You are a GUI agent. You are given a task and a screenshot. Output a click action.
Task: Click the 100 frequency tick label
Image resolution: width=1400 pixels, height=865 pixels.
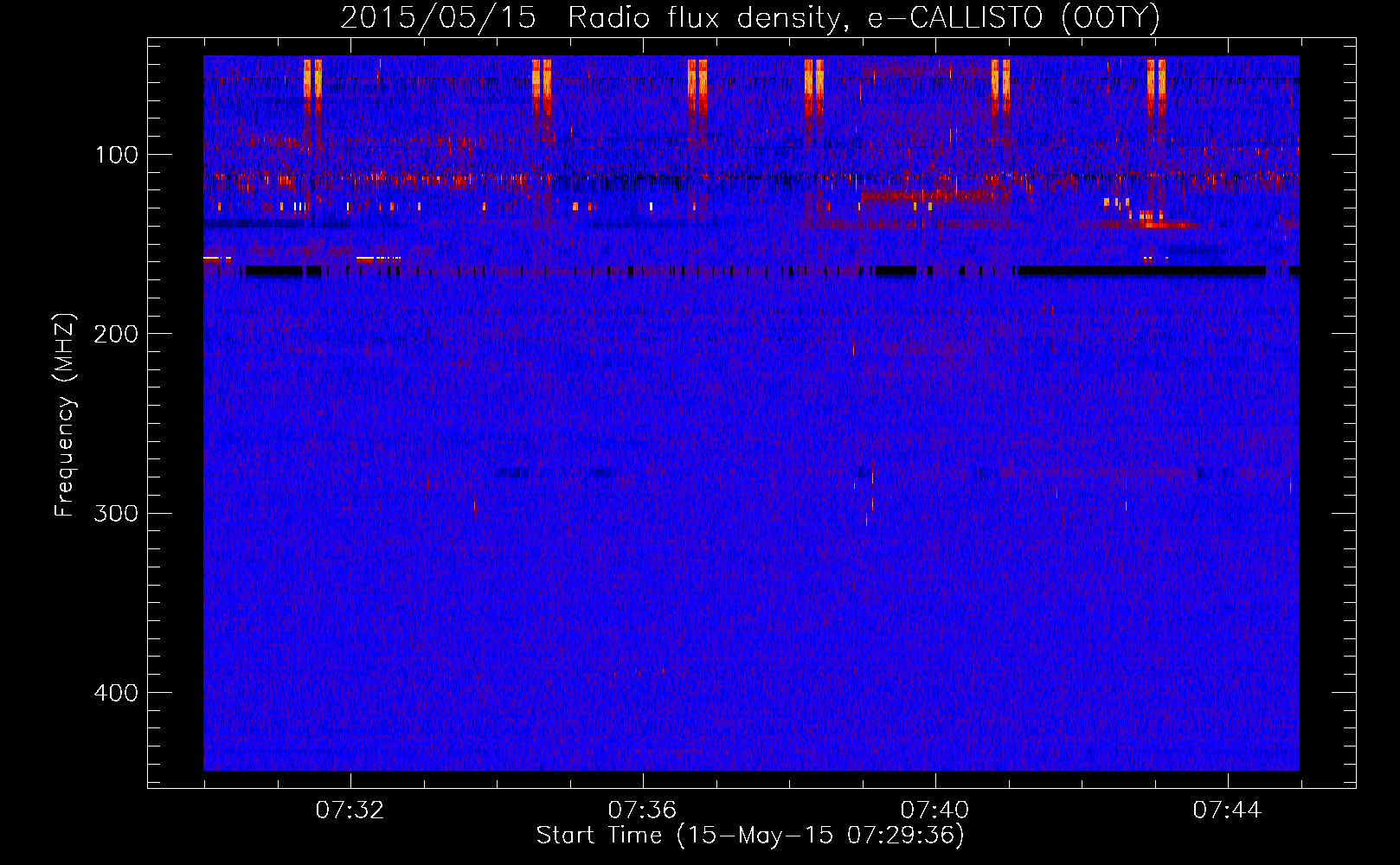pyautogui.click(x=117, y=155)
